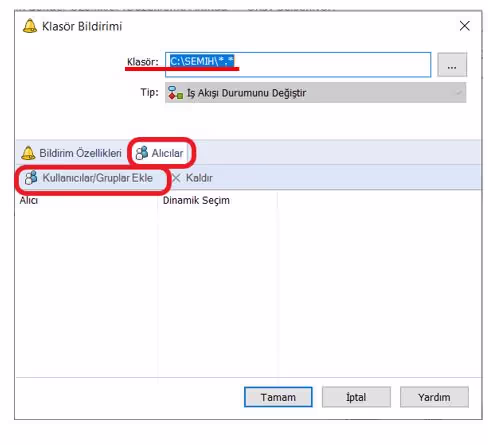
Task: Switch to the Bildirim Özellikleri tab
Action: pyautogui.click(x=71, y=153)
